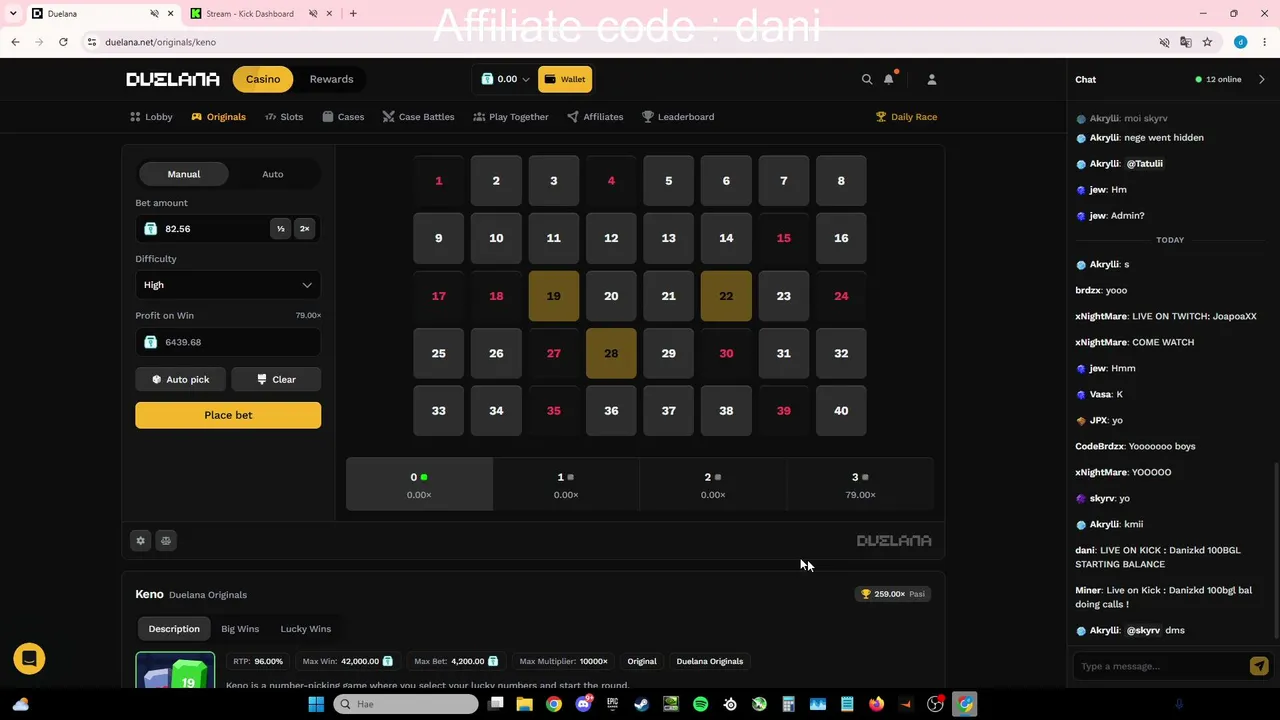Clear the selected keno numbers

pos(276,379)
